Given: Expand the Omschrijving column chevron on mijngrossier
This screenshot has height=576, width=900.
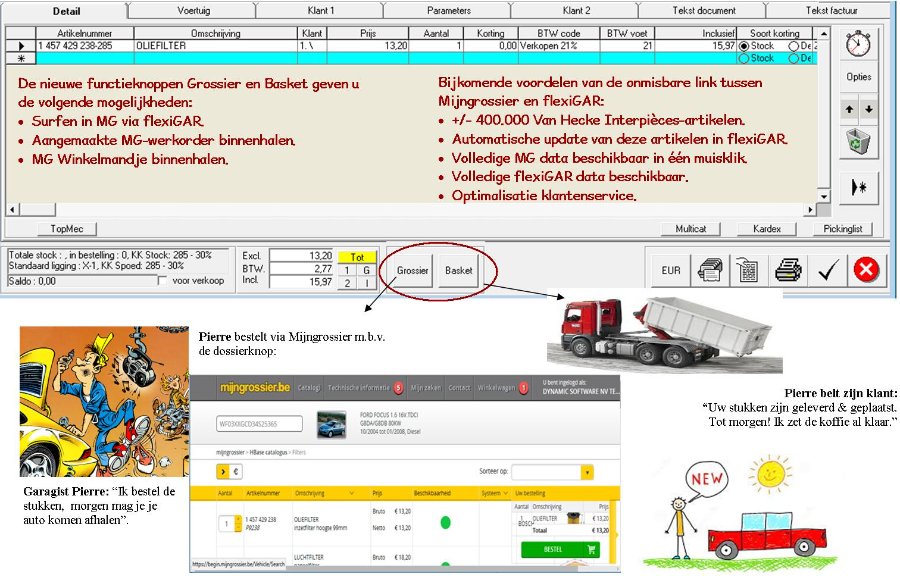Looking at the screenshot, I should point(352,493).
